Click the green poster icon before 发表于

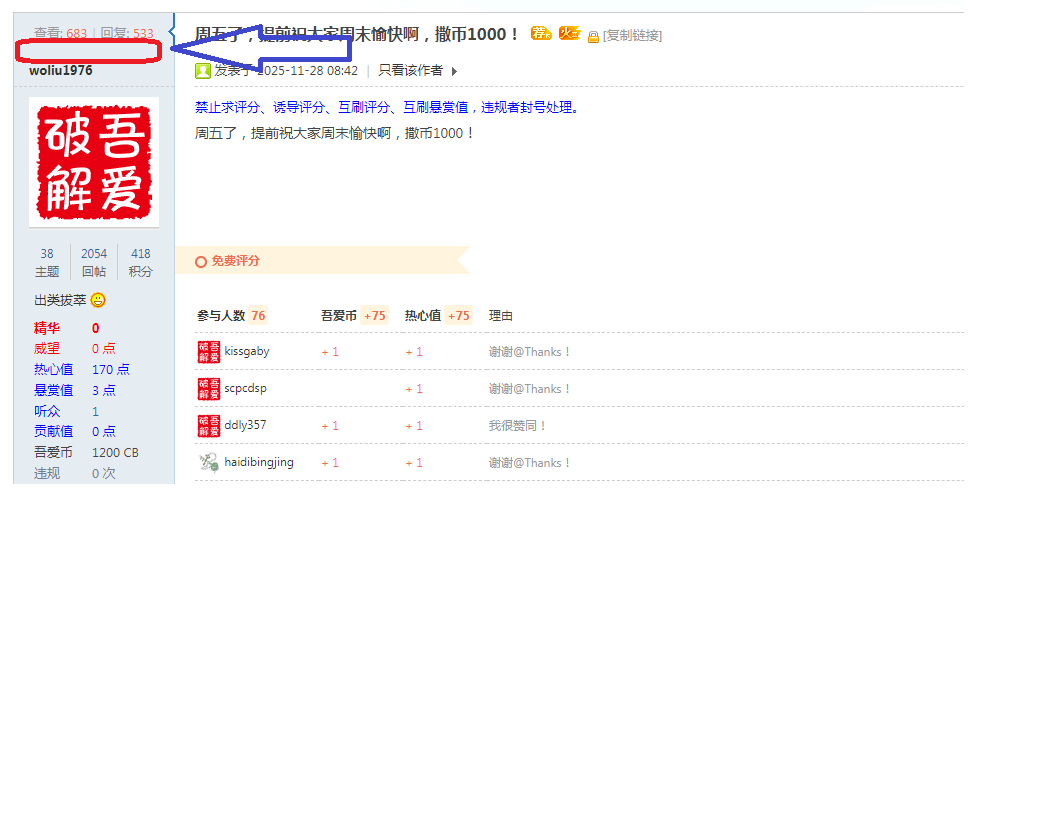[203, 71]
